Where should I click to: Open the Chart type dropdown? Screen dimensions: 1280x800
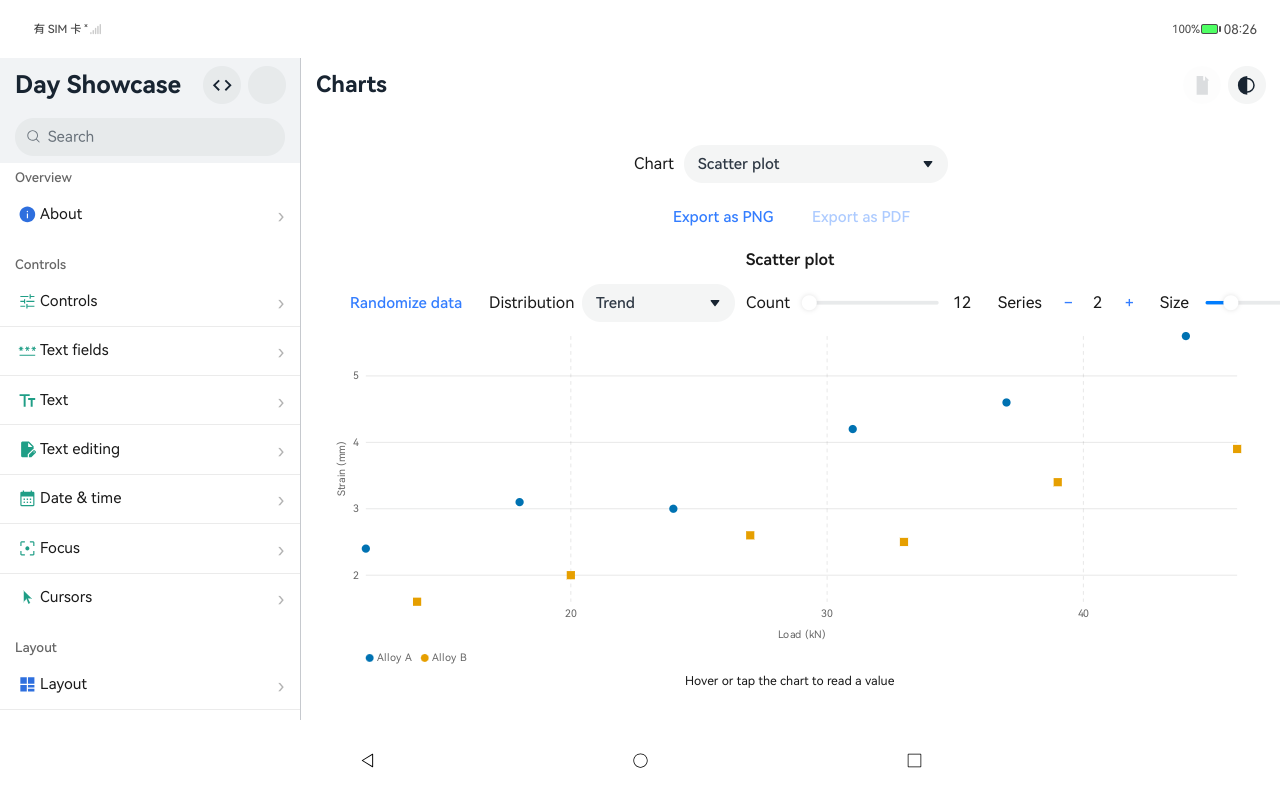point(816,164)
